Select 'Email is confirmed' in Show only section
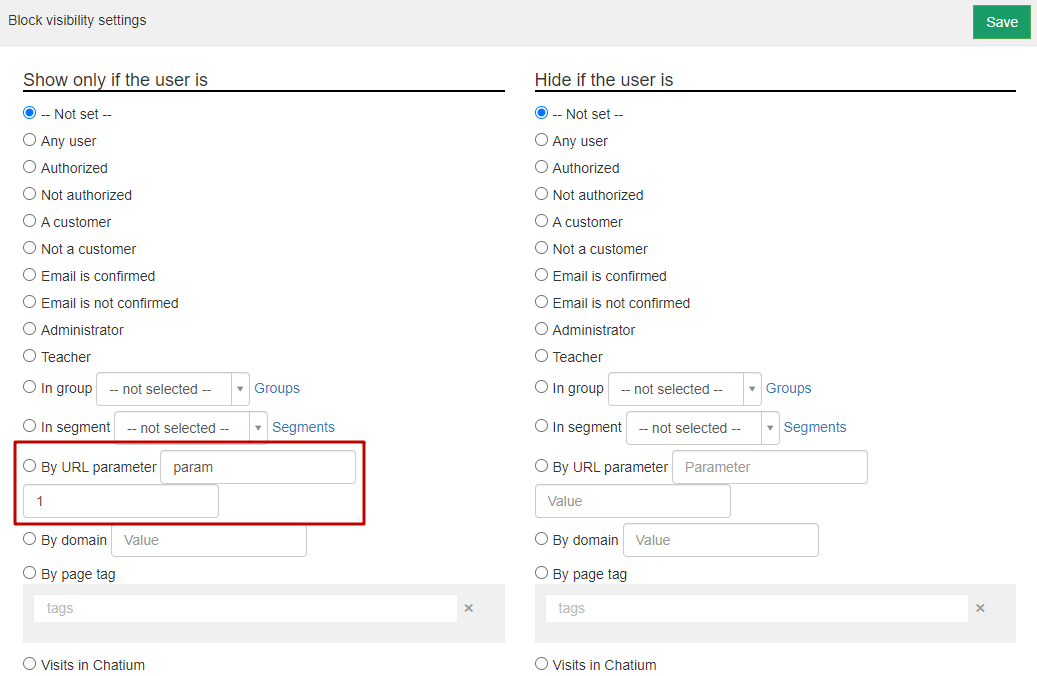The image size is (1037, 676). coord(30,275)
